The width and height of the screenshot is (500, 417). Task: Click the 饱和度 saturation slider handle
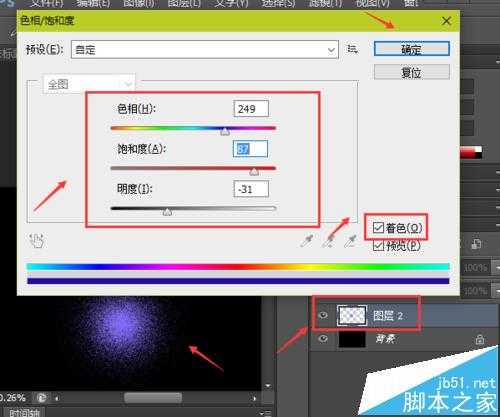[x=254, y=172]
